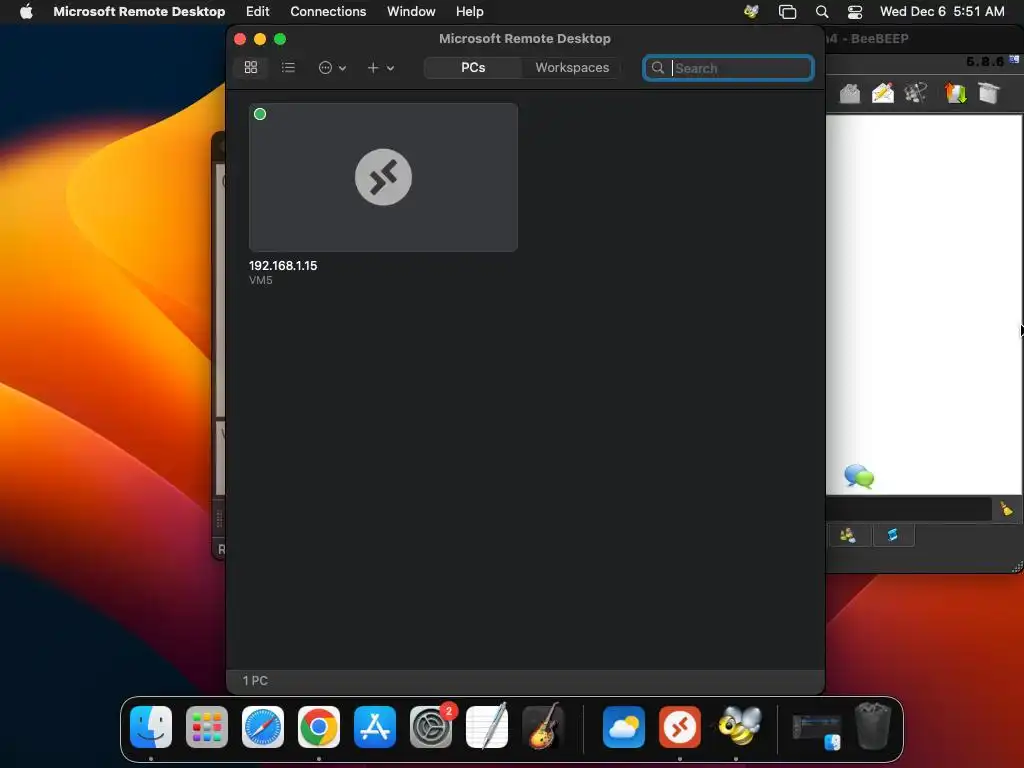This screenshot has width=1024, height=768.
Task: Open the ellipsis actions dropdown
Action: point(332,67)
